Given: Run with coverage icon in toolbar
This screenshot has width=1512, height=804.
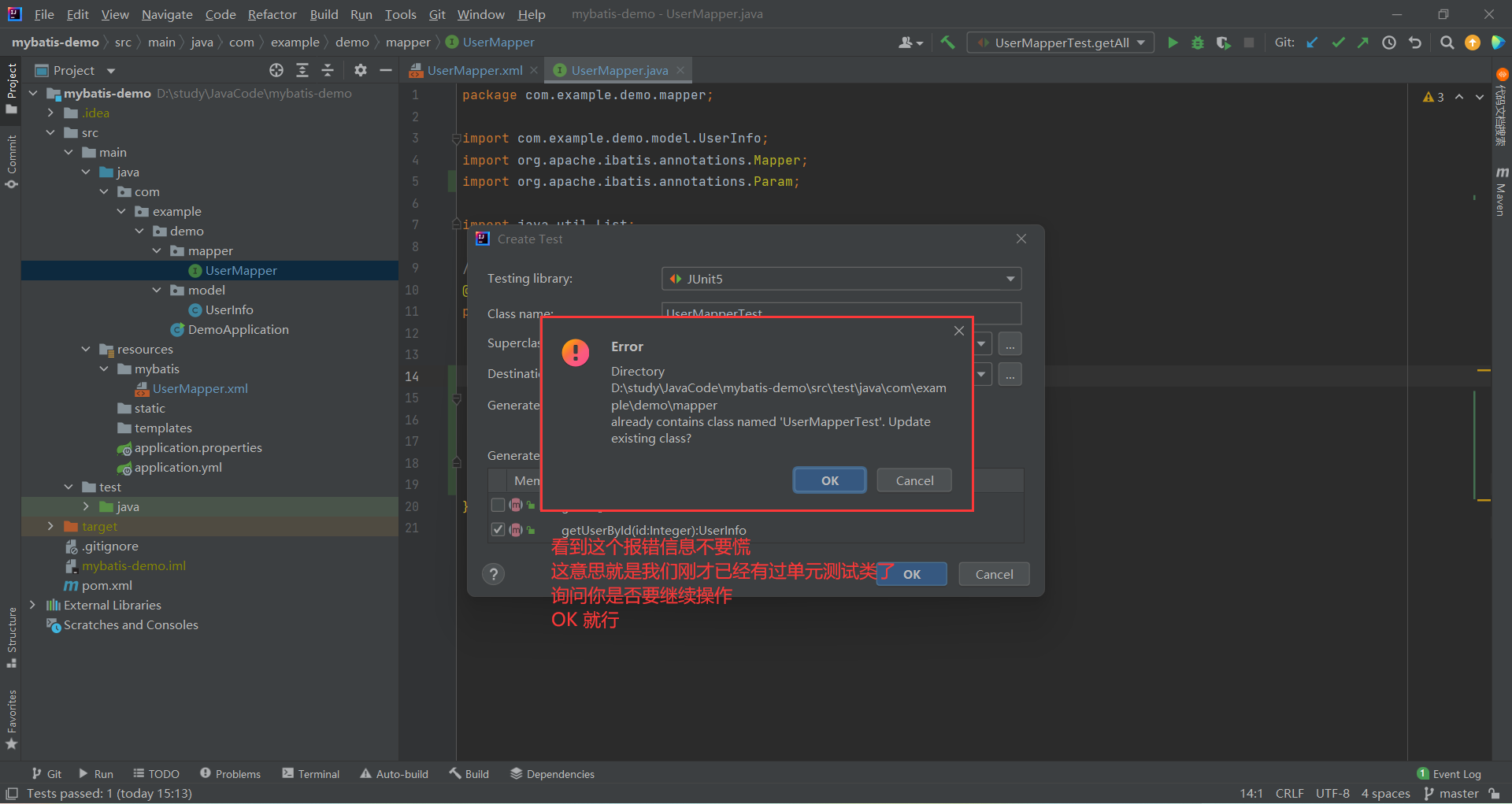Looking at the screenshot, I should 1223,43.
